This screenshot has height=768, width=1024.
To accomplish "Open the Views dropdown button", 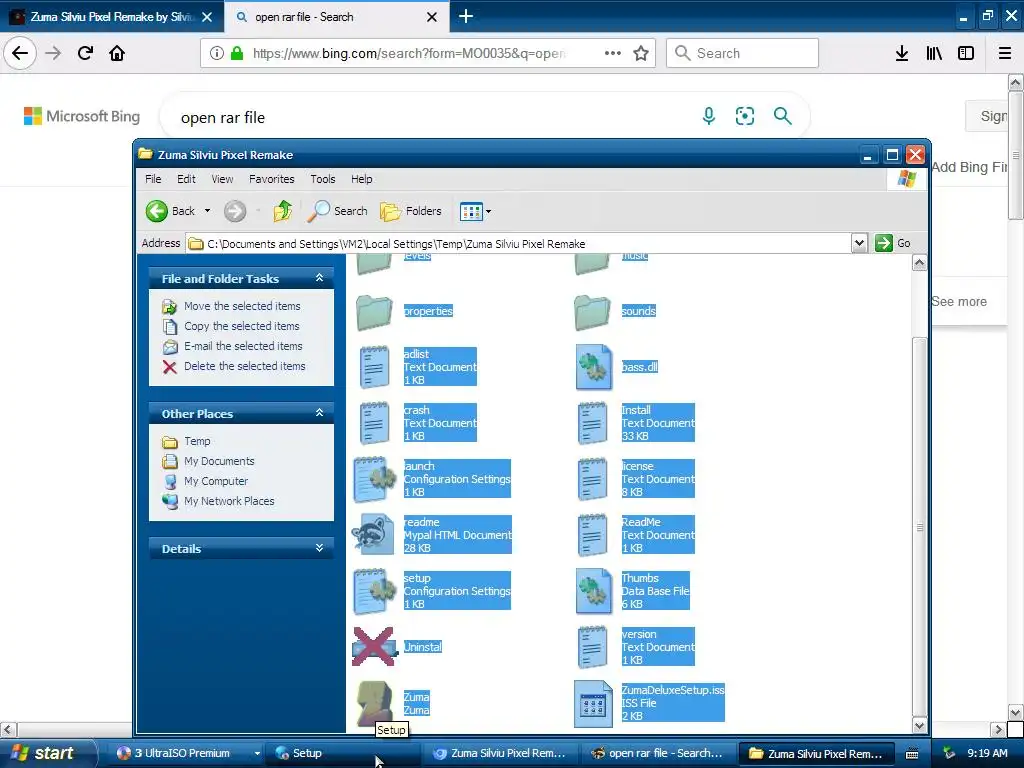I will click(475, 211).
